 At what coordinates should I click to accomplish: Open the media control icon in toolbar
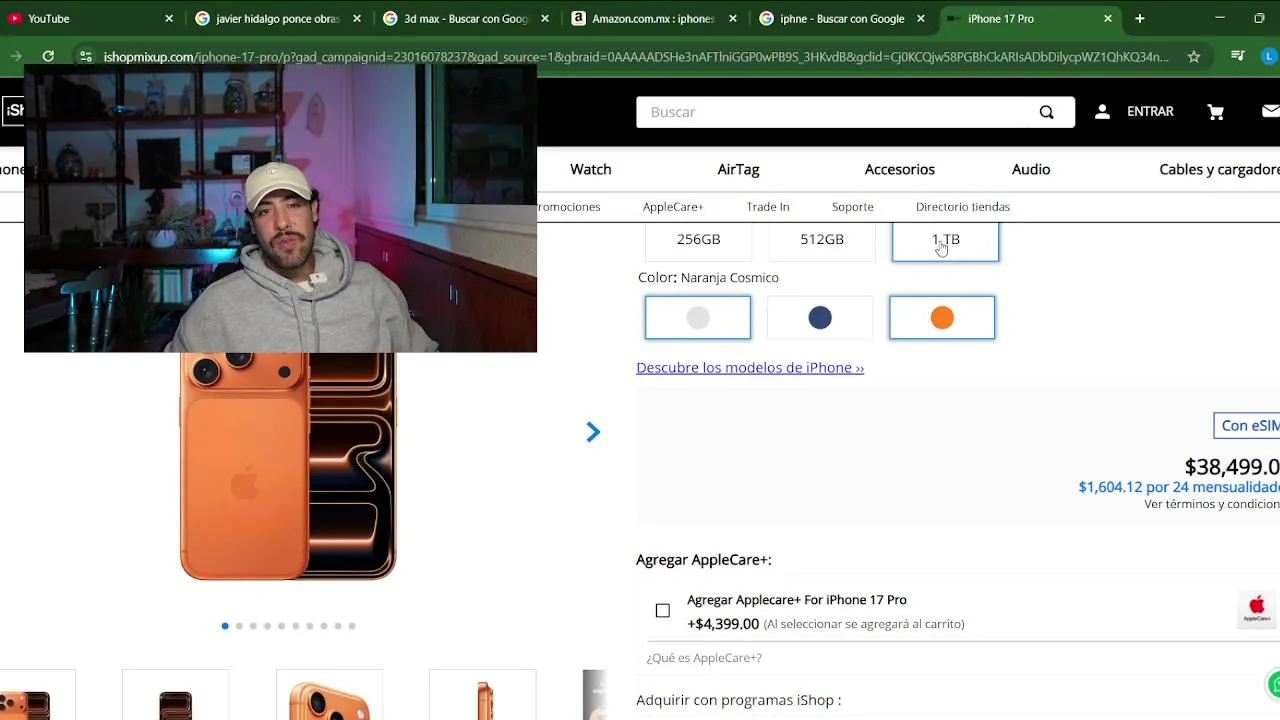coord(1237,57)
